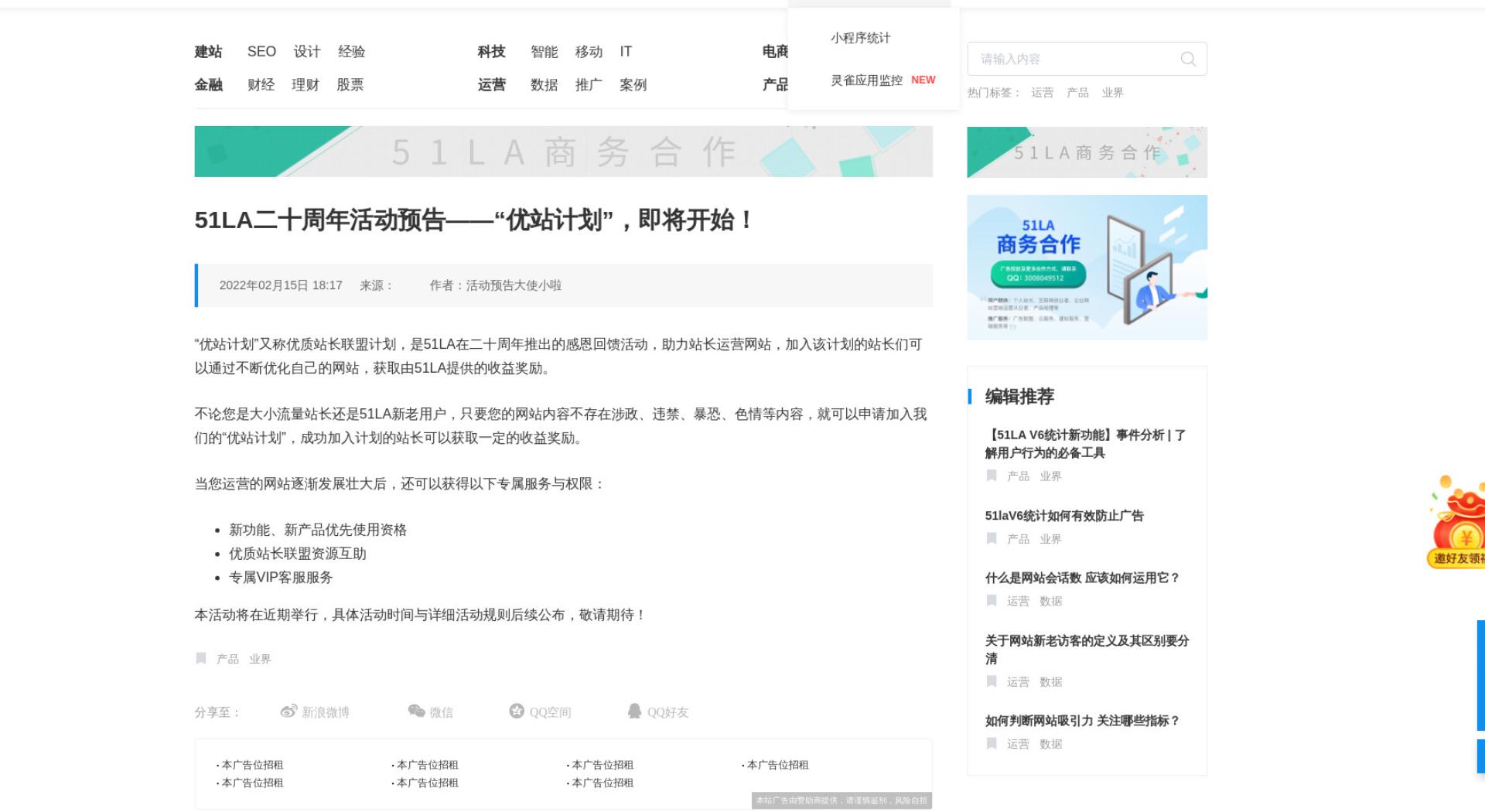Click the 编辑推荐 section heading

tap(1019, 397)
